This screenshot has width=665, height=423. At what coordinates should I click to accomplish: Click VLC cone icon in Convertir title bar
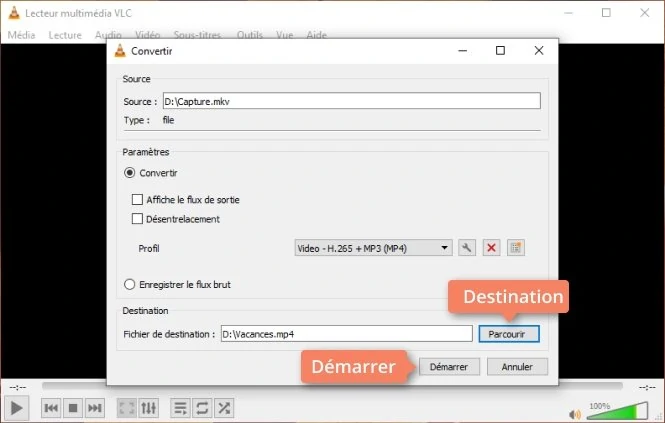pos(120,51)
